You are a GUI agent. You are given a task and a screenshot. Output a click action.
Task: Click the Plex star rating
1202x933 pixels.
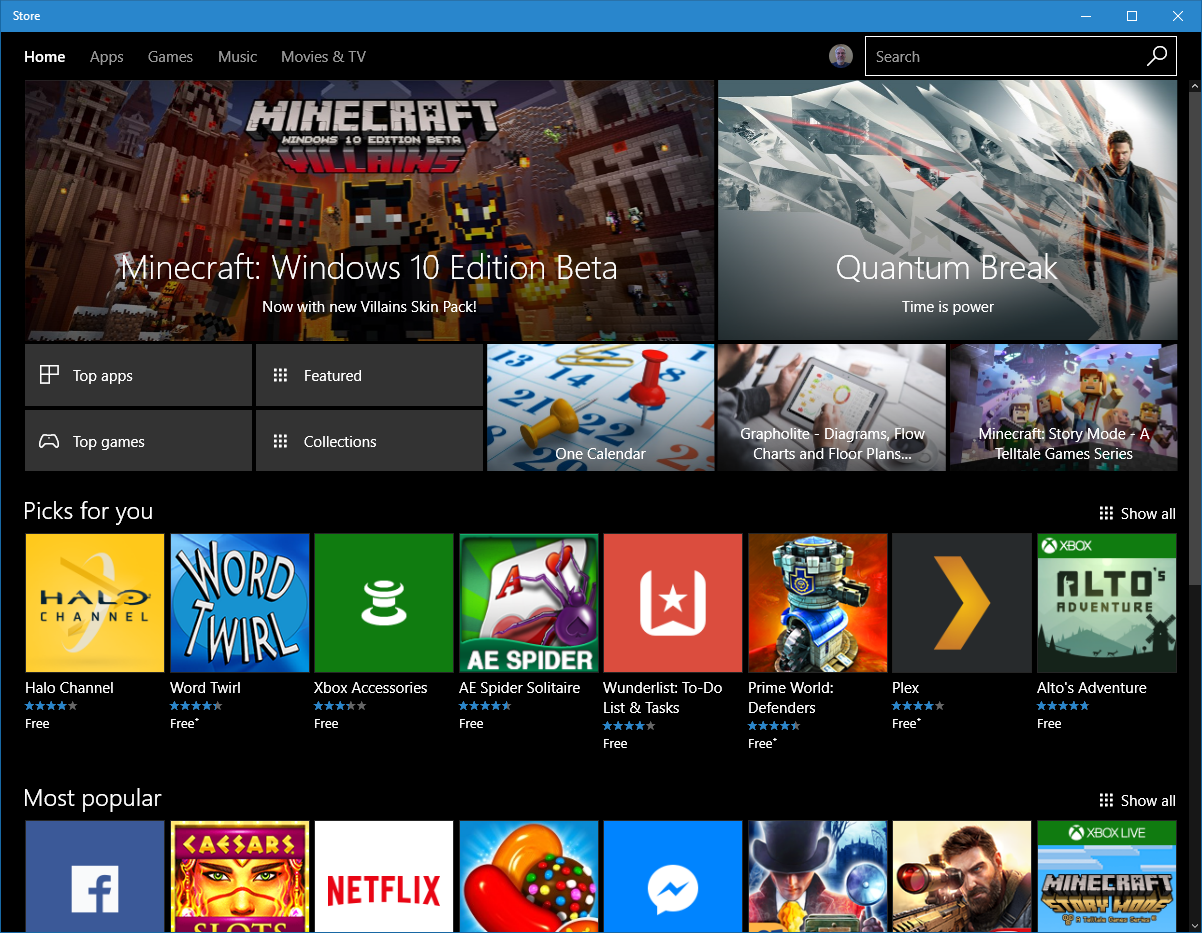(x=918, y=706)
